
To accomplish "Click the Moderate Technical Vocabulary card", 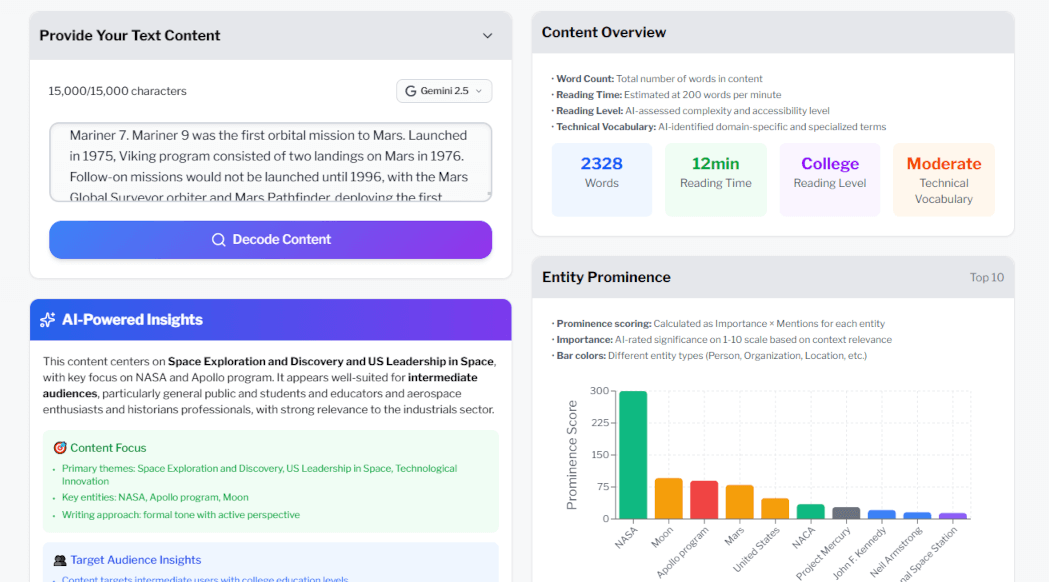I will pyautogui.click(x=943, y=178).
